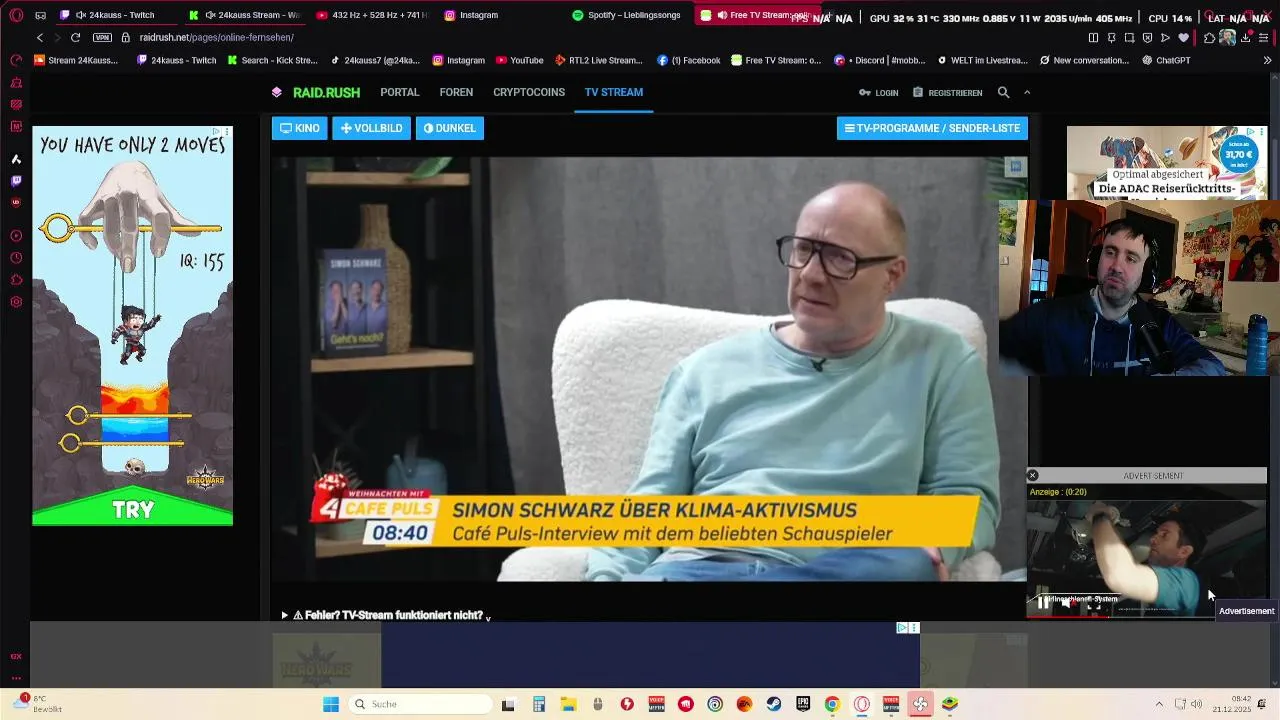Switch to the Spotify Lieblingssongs tab
Screen dimensions: 1280x720
(x=627, y=15)
